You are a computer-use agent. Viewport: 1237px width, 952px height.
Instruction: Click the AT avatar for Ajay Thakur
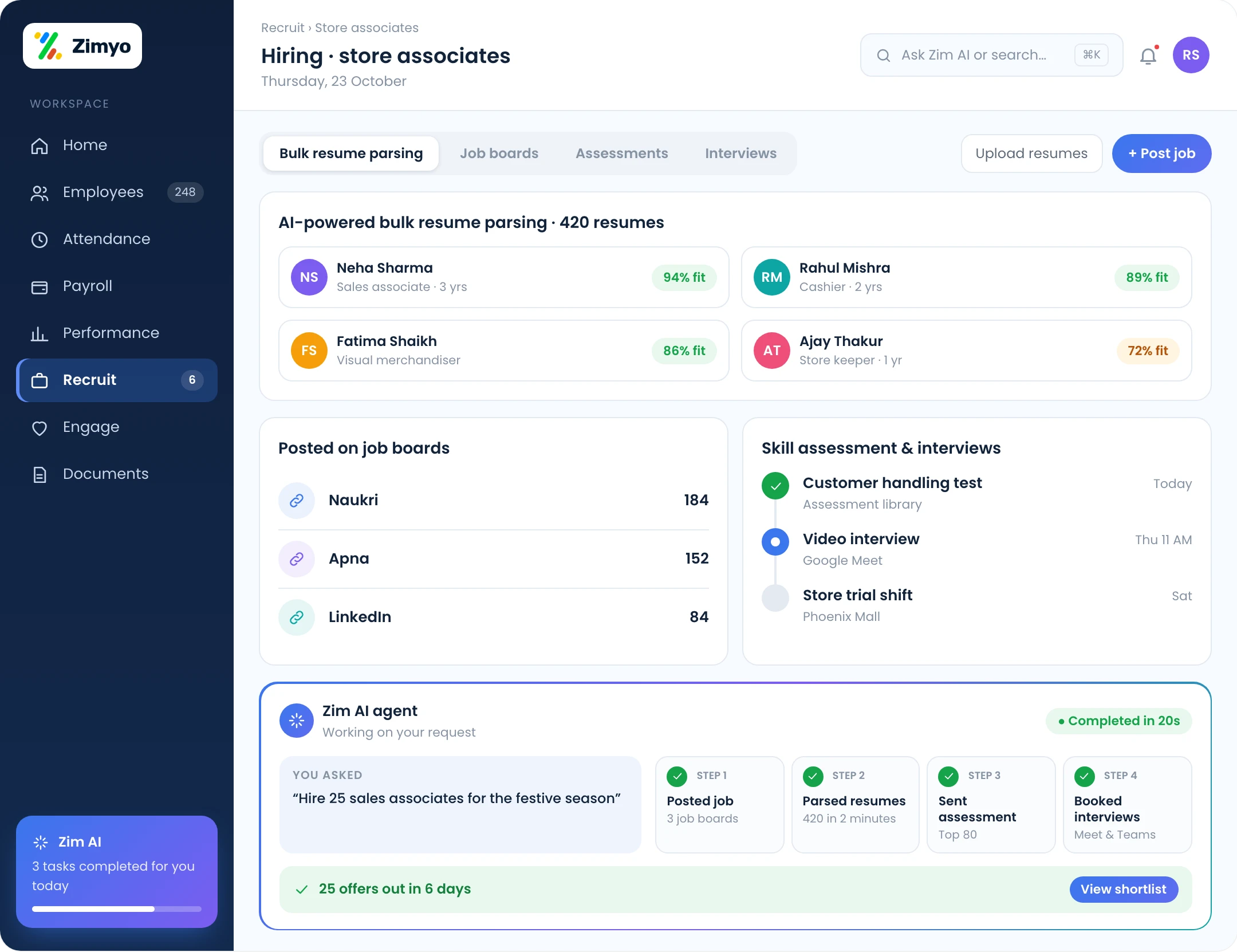click(x=772, y=351)
